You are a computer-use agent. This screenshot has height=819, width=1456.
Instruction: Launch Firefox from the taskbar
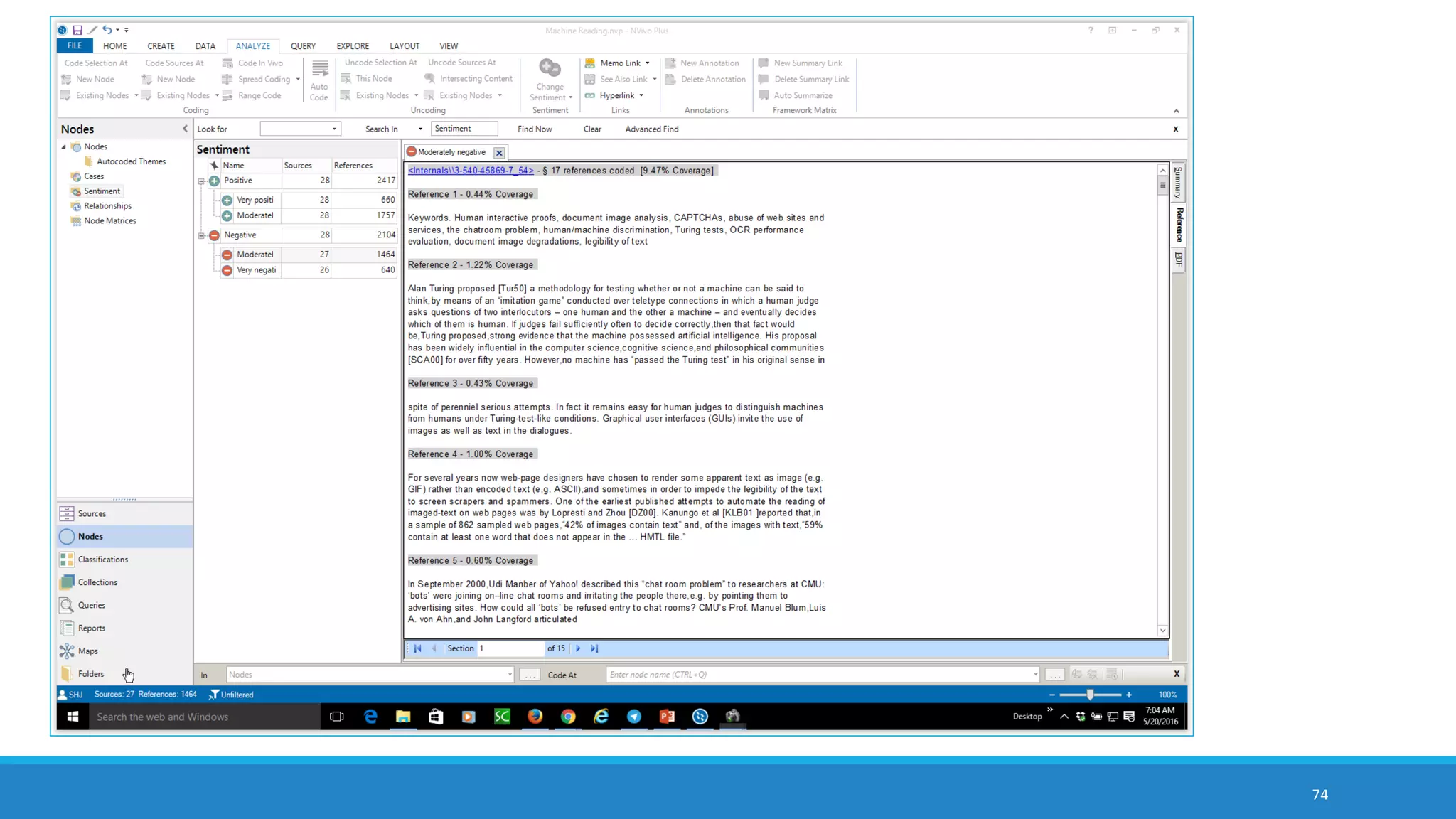(535, 717)
